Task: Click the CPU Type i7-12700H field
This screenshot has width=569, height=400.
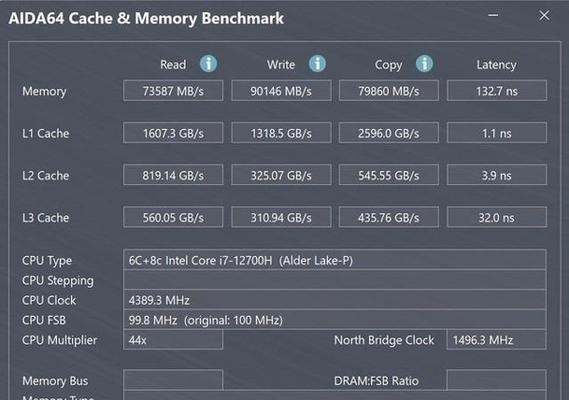Action: [x=335, y=260]
